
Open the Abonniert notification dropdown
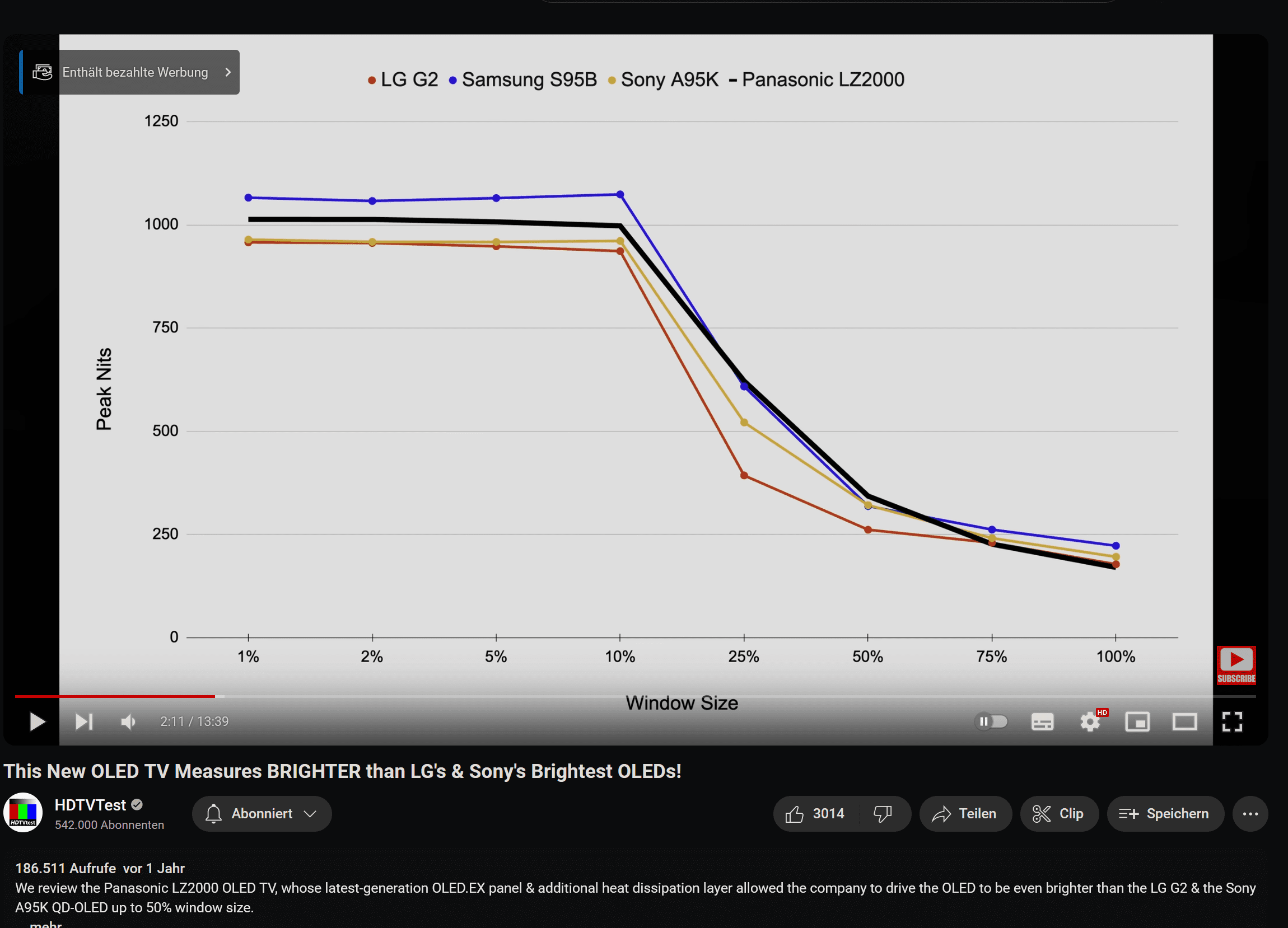point(262,813)
